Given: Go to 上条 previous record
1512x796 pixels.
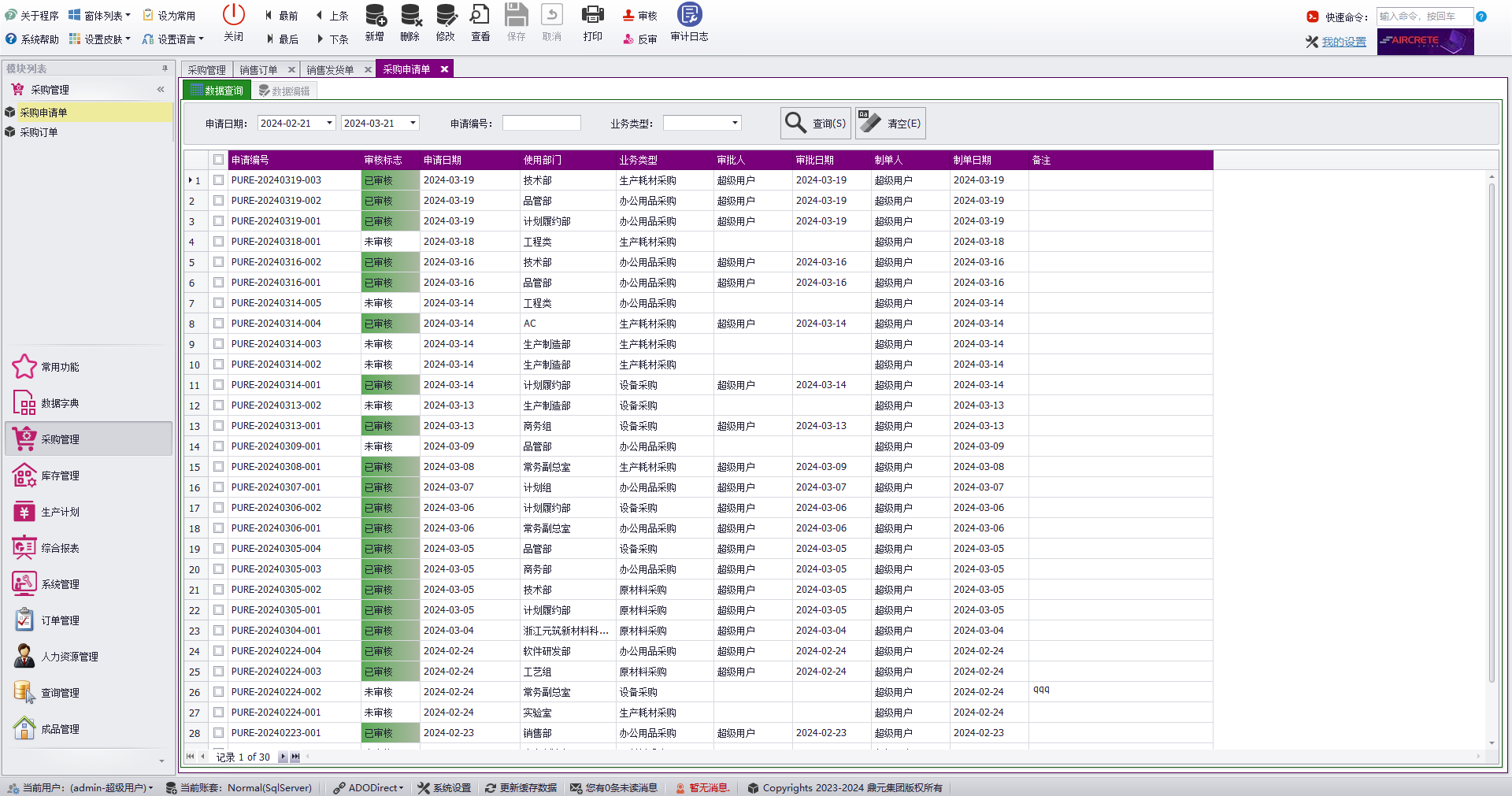Looking at the screenshot, I should coord(332,16).
